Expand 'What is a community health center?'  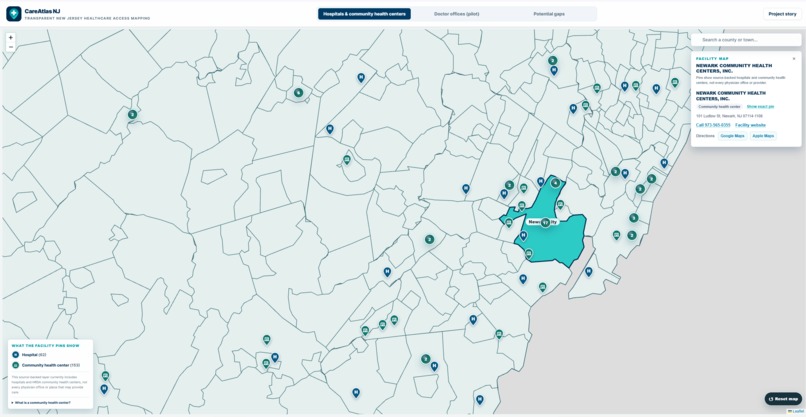point(41,403)
